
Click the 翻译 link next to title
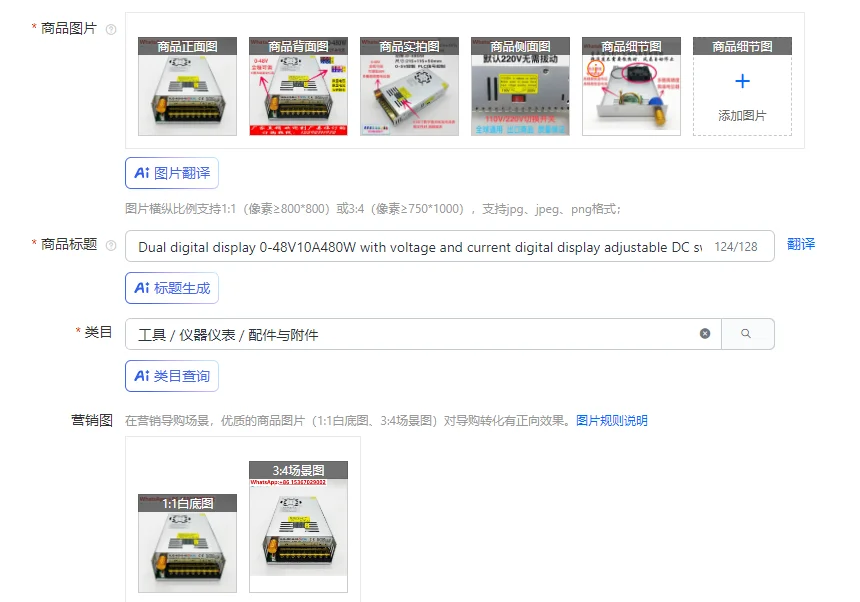801,244
